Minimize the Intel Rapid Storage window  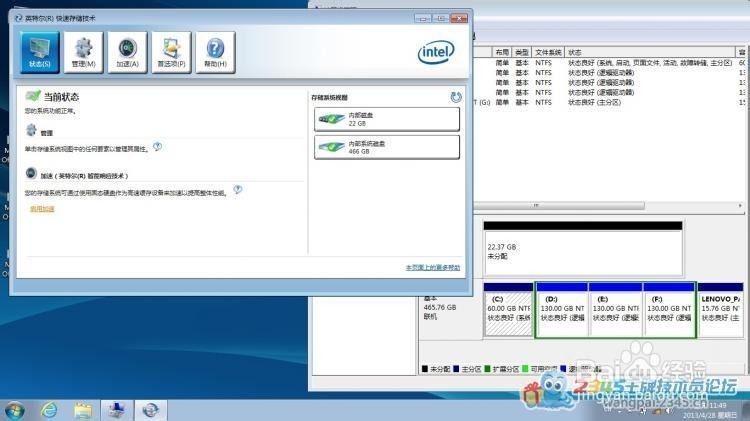(423, 18)
